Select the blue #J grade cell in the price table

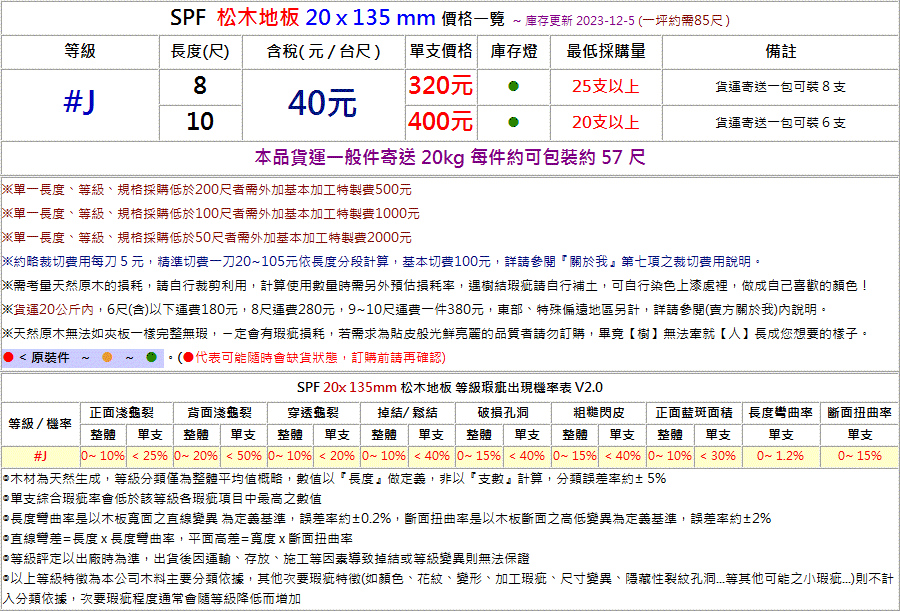(x=80, y=103)
